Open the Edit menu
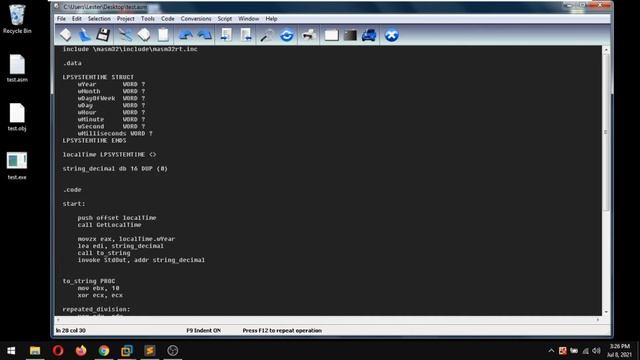Viewport: 640px width, 360px height. tap(77, 19)
